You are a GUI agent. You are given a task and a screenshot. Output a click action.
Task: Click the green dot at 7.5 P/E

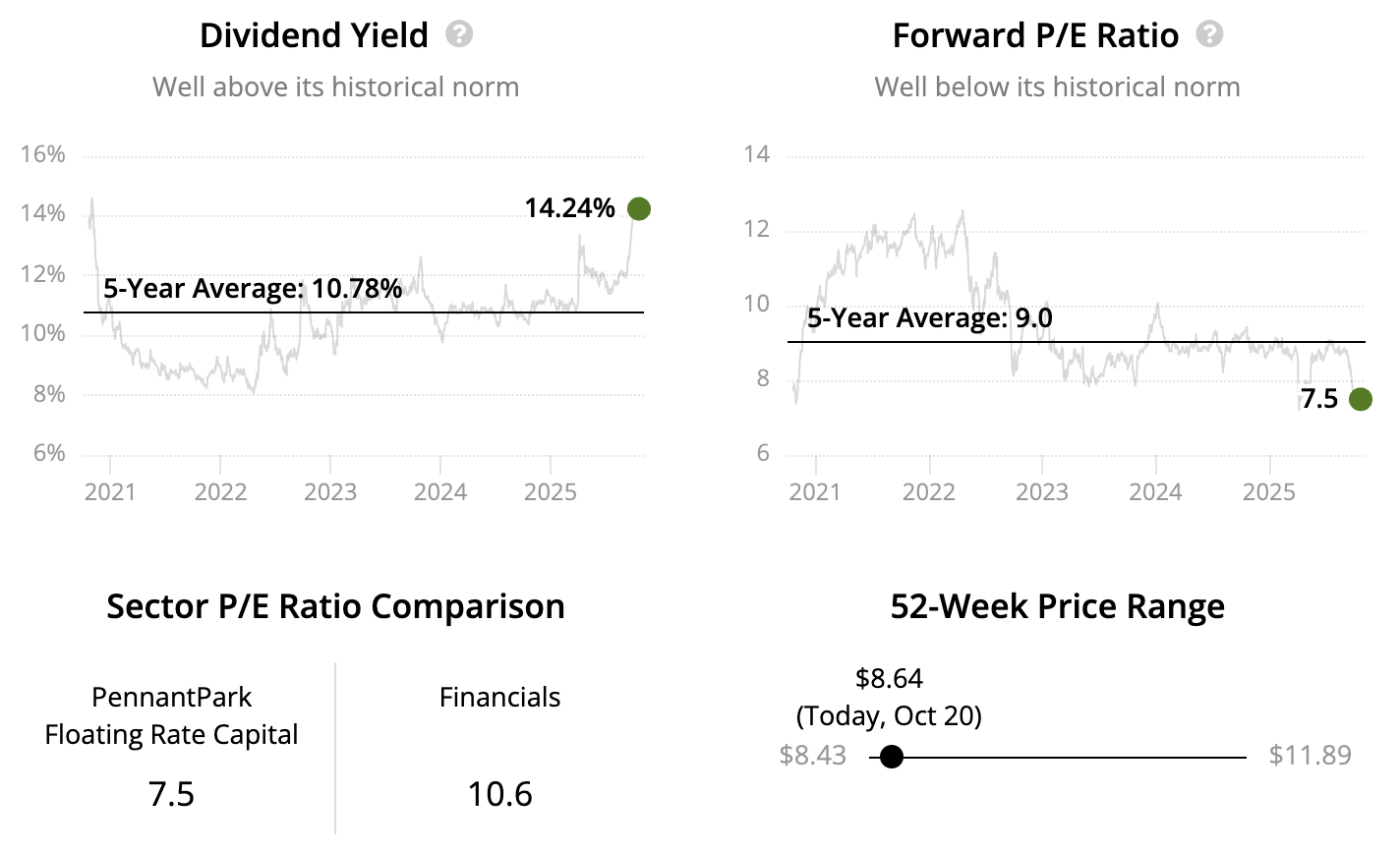(1361, 399)
